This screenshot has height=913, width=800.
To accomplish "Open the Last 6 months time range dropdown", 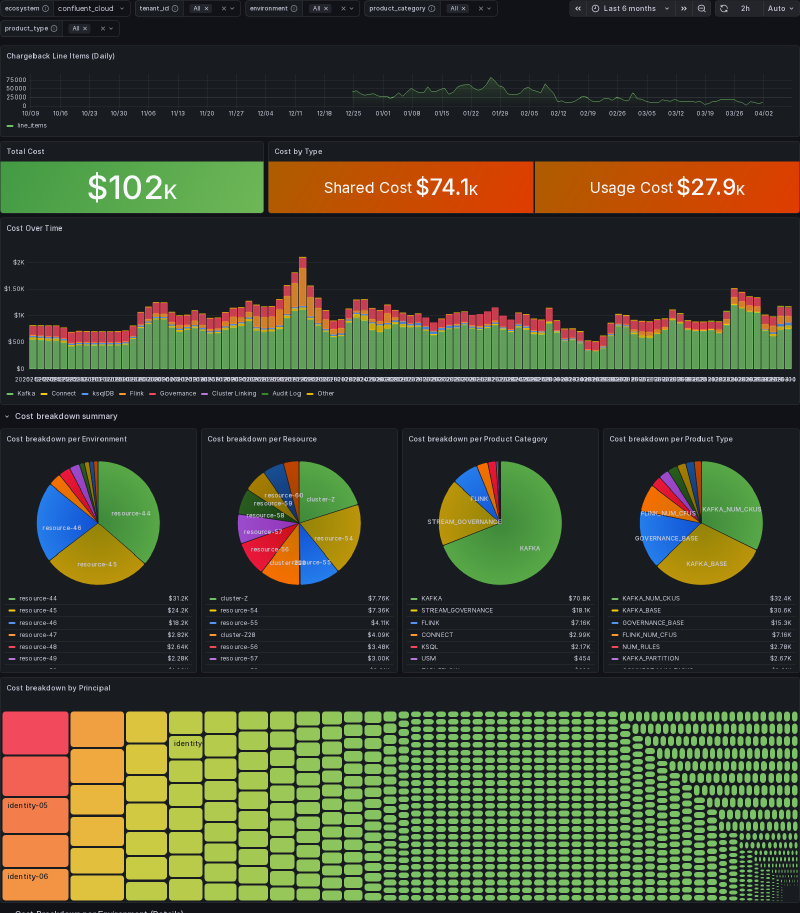I will 630,9.
